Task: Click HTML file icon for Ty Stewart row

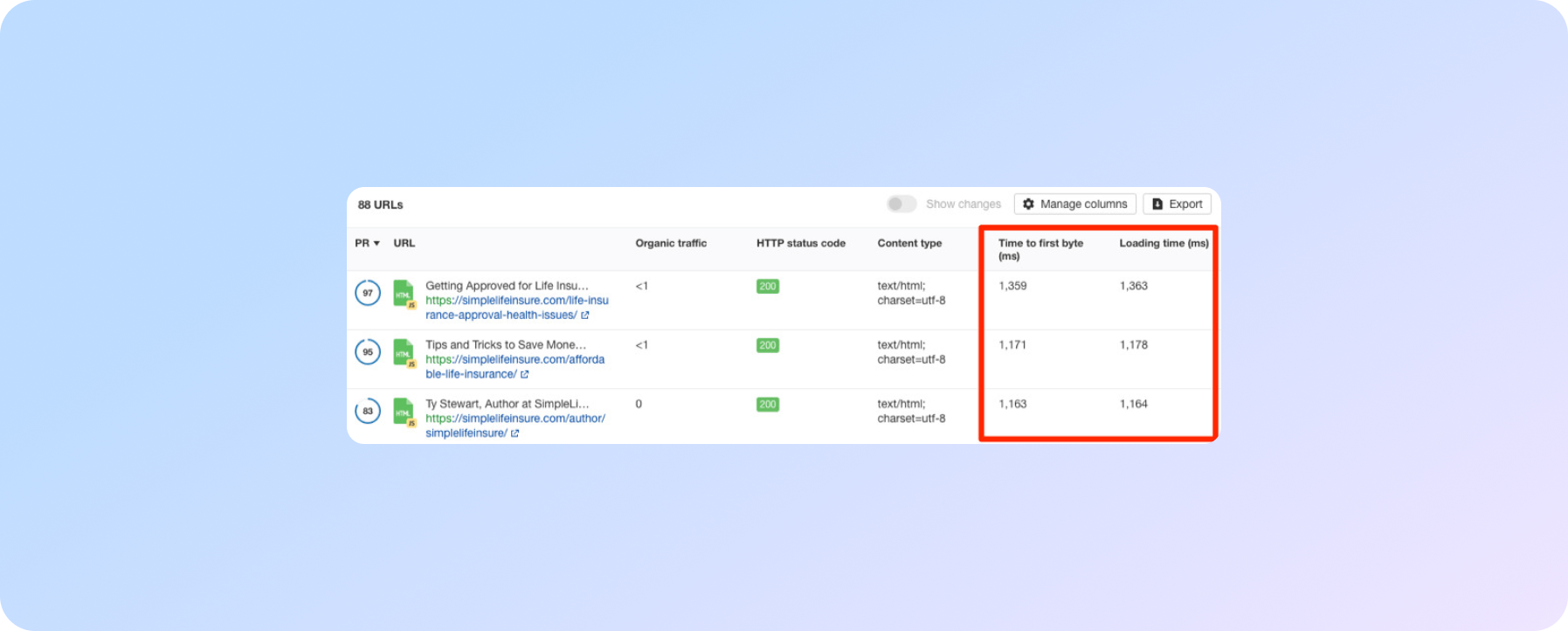Action: tap(404, 412)
